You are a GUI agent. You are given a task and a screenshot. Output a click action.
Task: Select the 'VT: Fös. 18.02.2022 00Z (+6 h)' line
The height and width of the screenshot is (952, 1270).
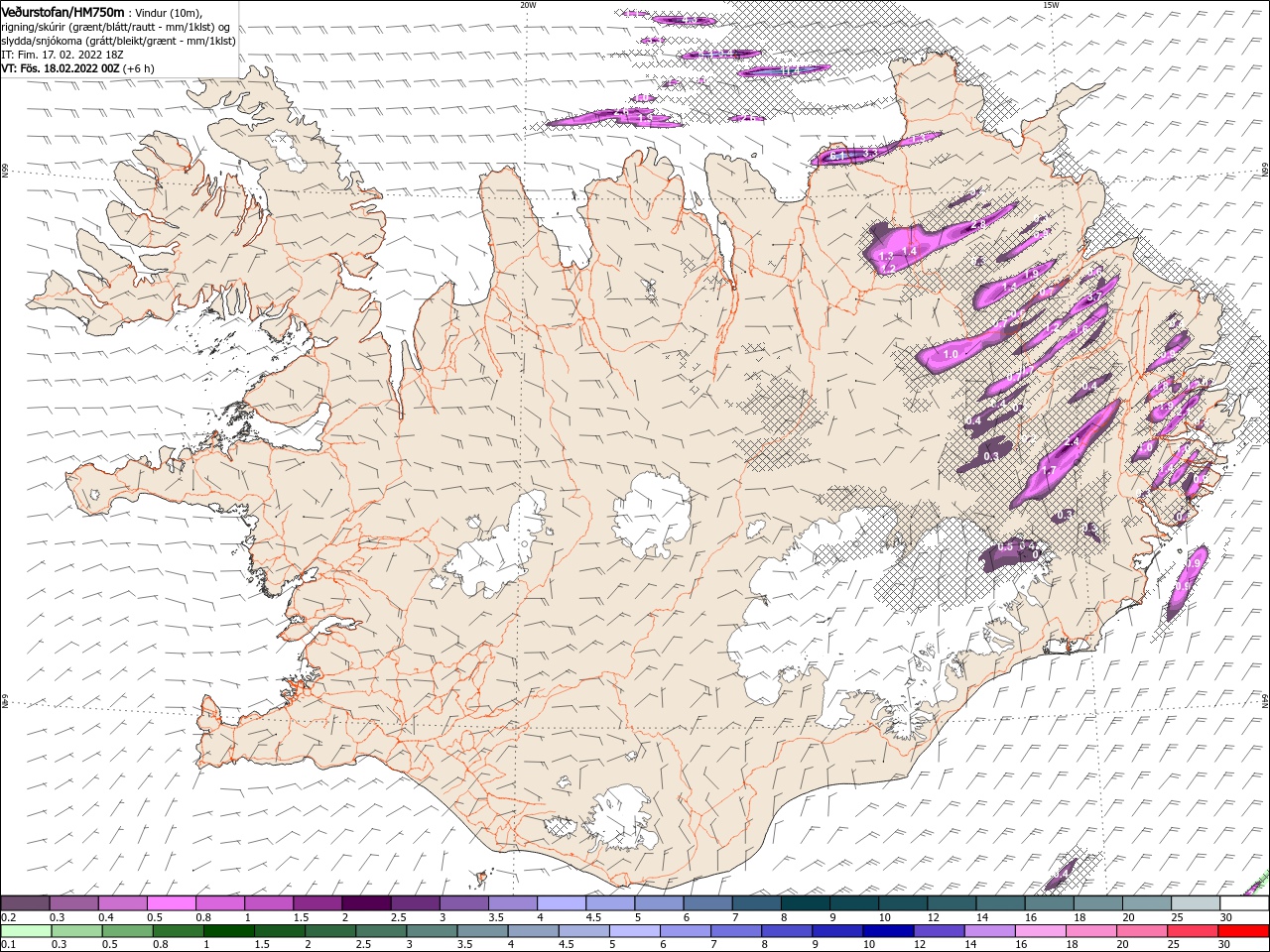(77, 68)
